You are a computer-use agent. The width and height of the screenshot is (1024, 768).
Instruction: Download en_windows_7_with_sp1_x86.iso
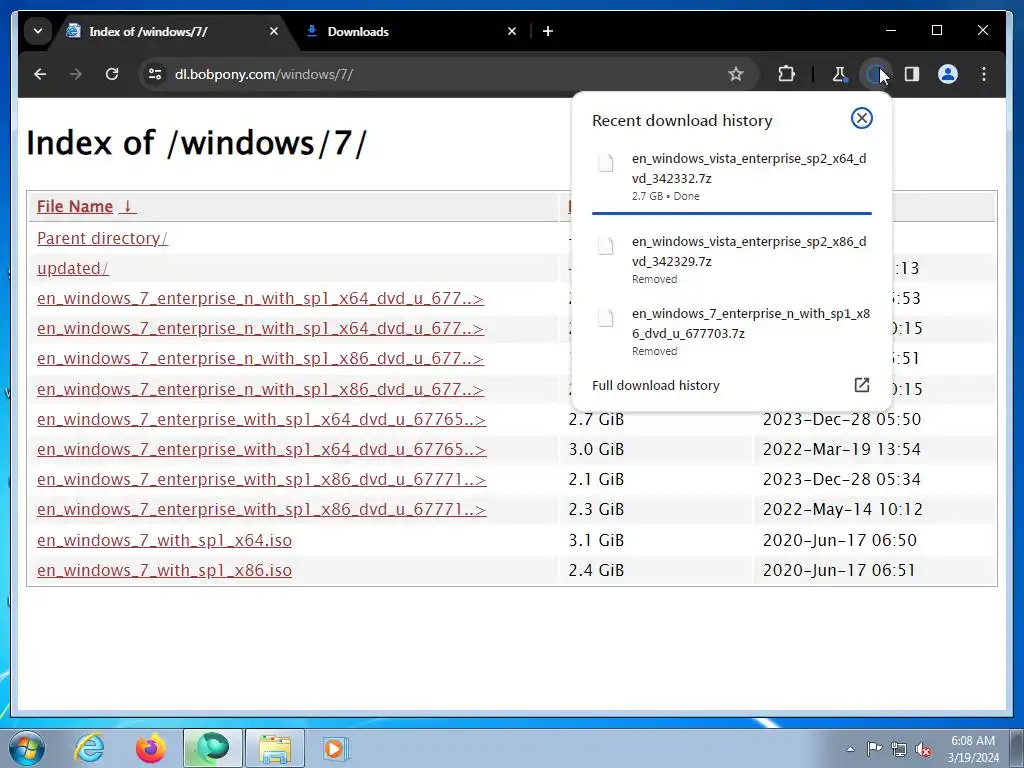tap(165, 570)
